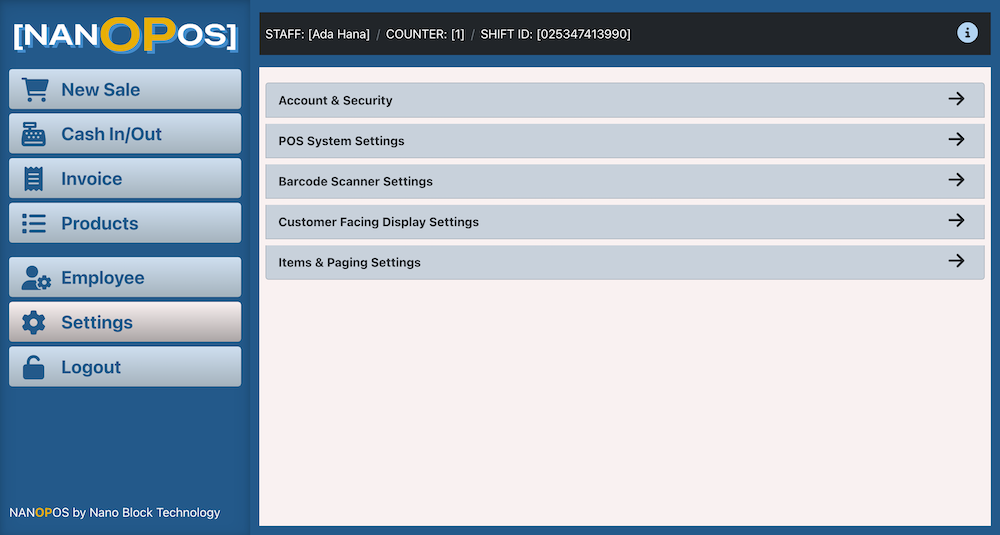Viewport: 1000px width, 535px height.
Task: Open the info icon in the top bar
Action: point(967,33)
